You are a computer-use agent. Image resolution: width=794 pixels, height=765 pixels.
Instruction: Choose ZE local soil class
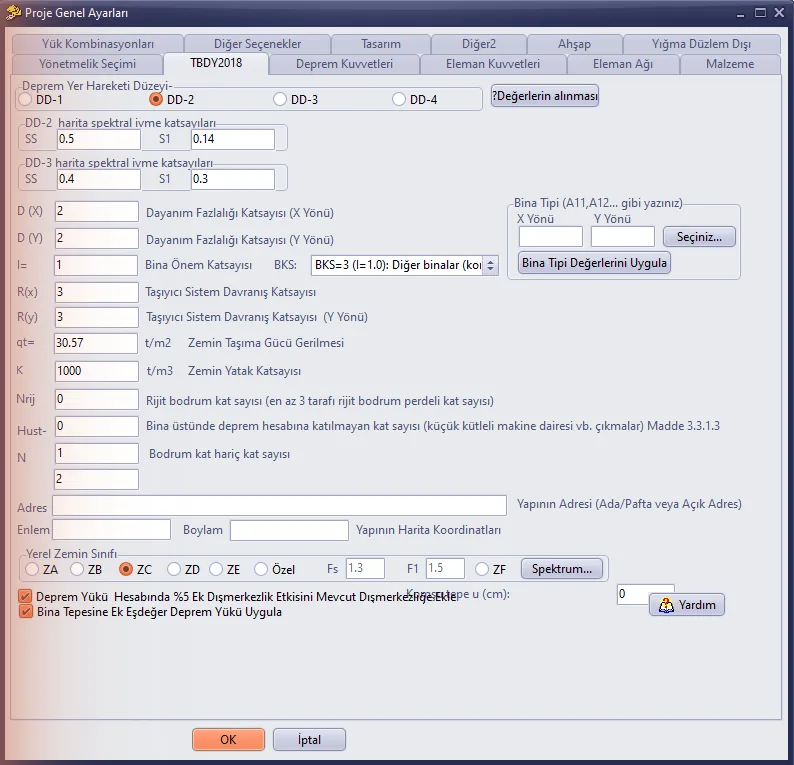(216, 569)
